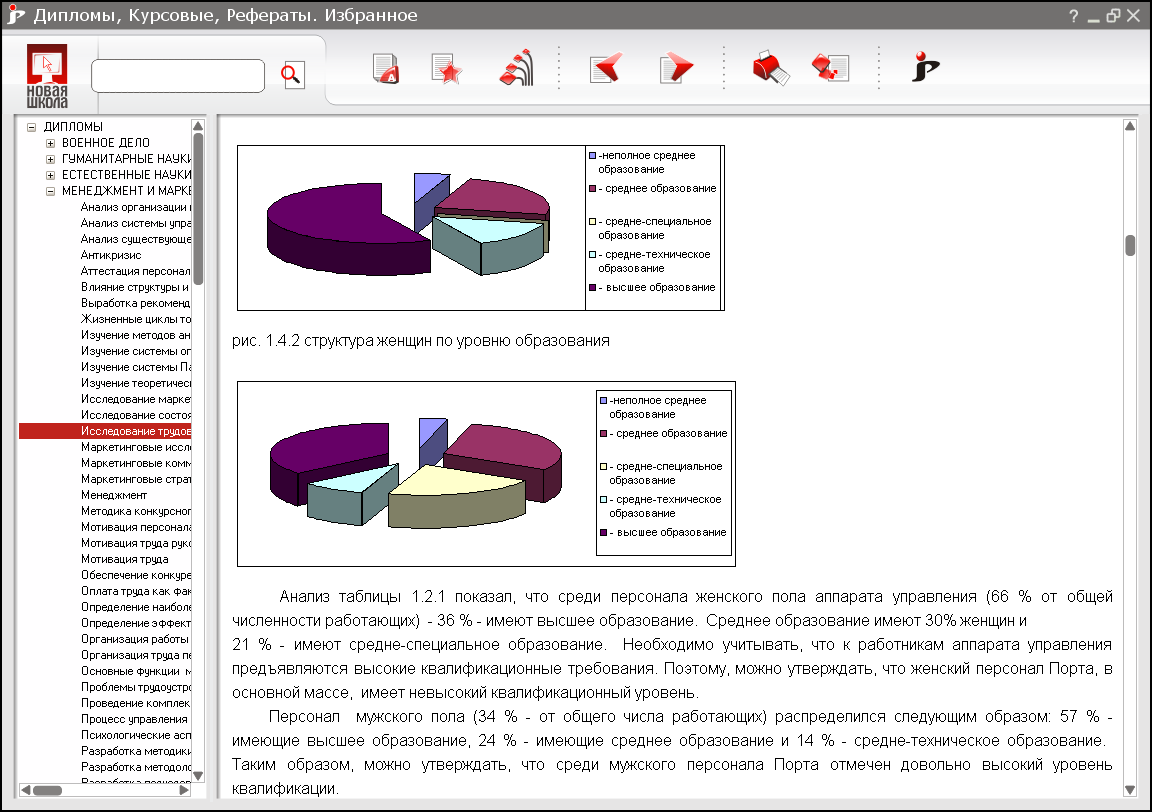The image size is (1152, 812).
Task: Expand the ВОЕННОЕ ДЕЛО category
Action: (50, 143)
